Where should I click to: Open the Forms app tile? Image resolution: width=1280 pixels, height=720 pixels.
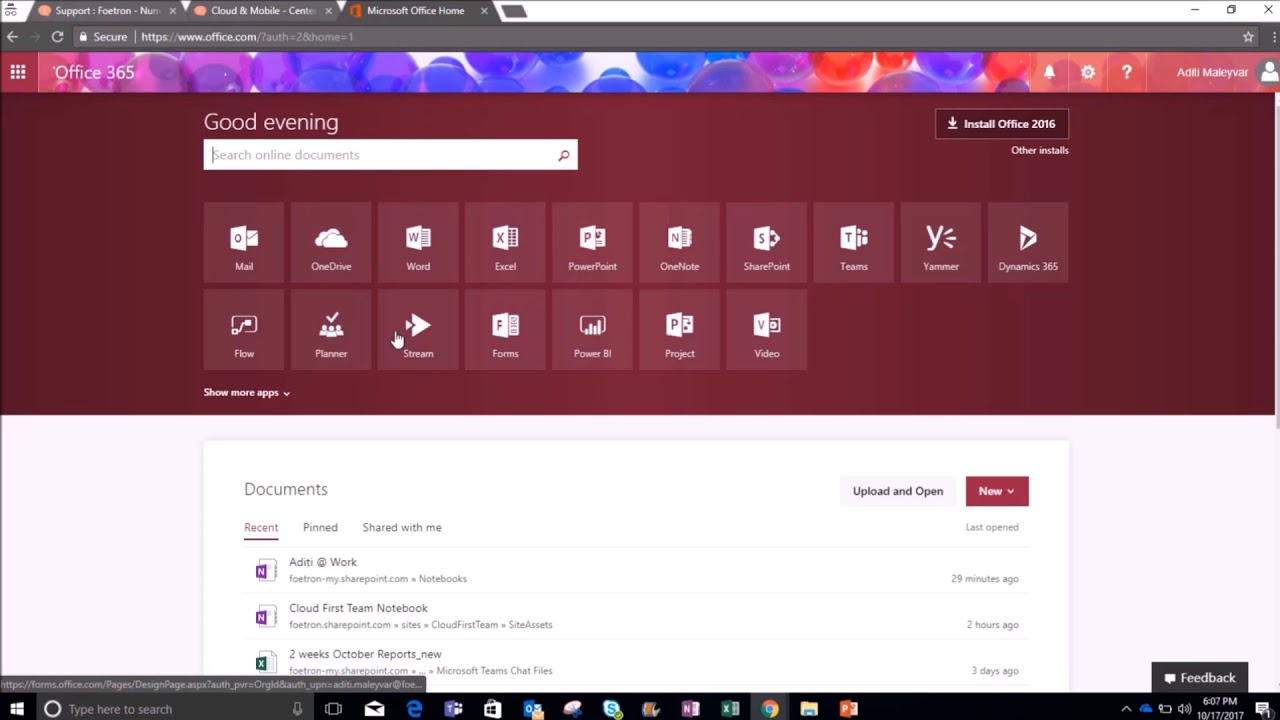coord(505,330)
